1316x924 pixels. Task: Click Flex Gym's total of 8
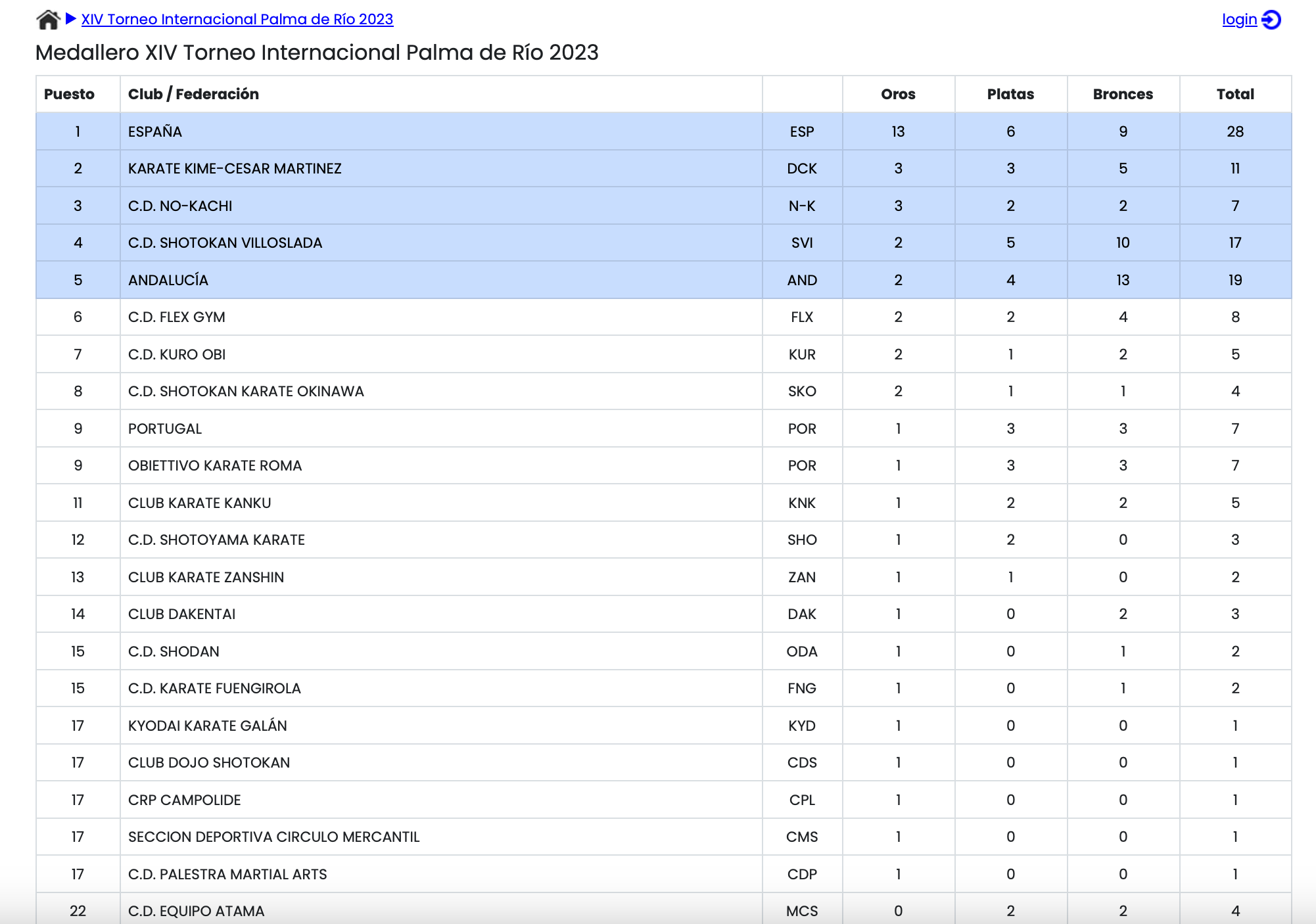click(1235, 317)
